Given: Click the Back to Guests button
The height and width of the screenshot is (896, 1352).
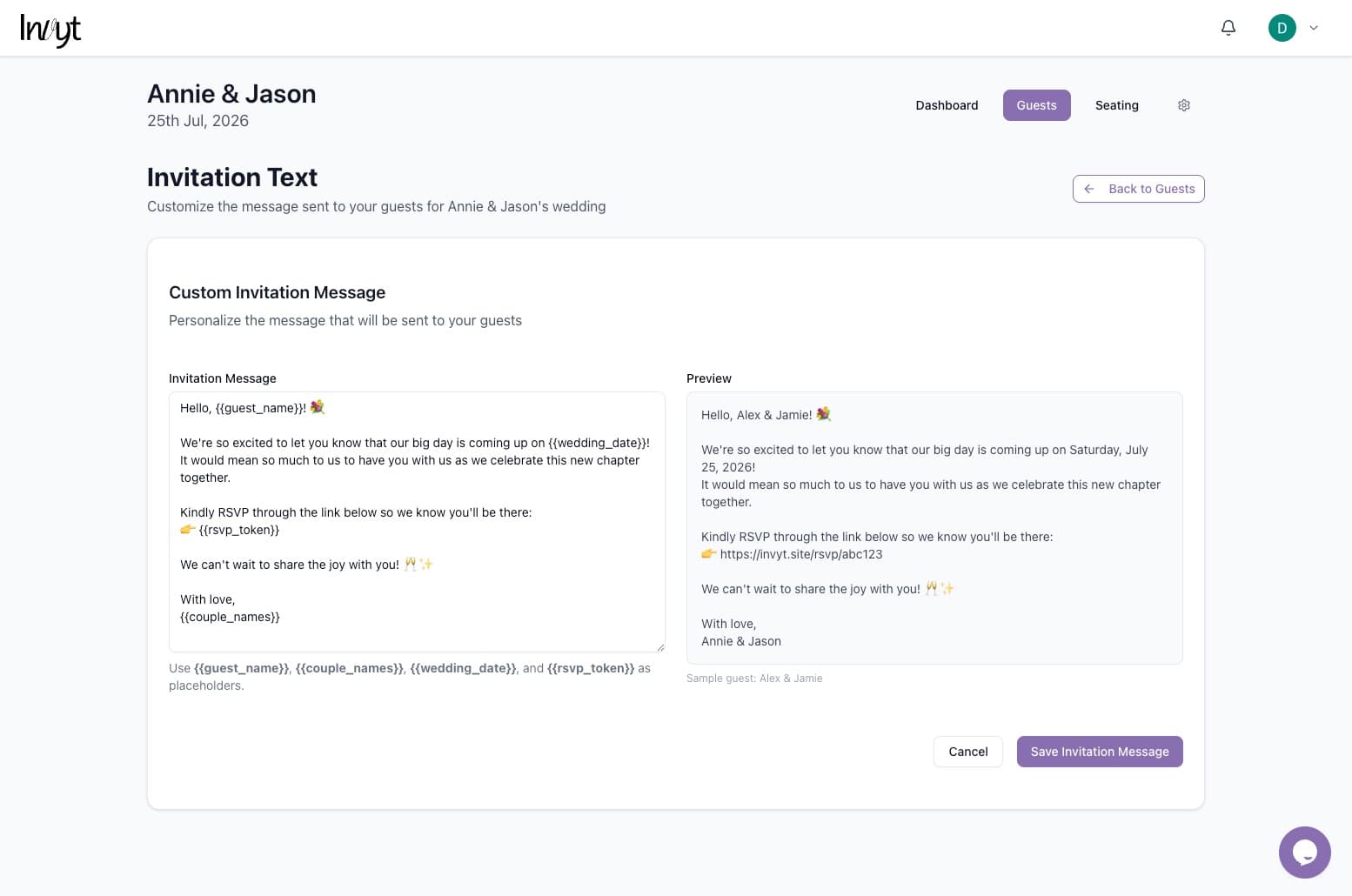Looking at the screenshot, I should (1138, 189).
